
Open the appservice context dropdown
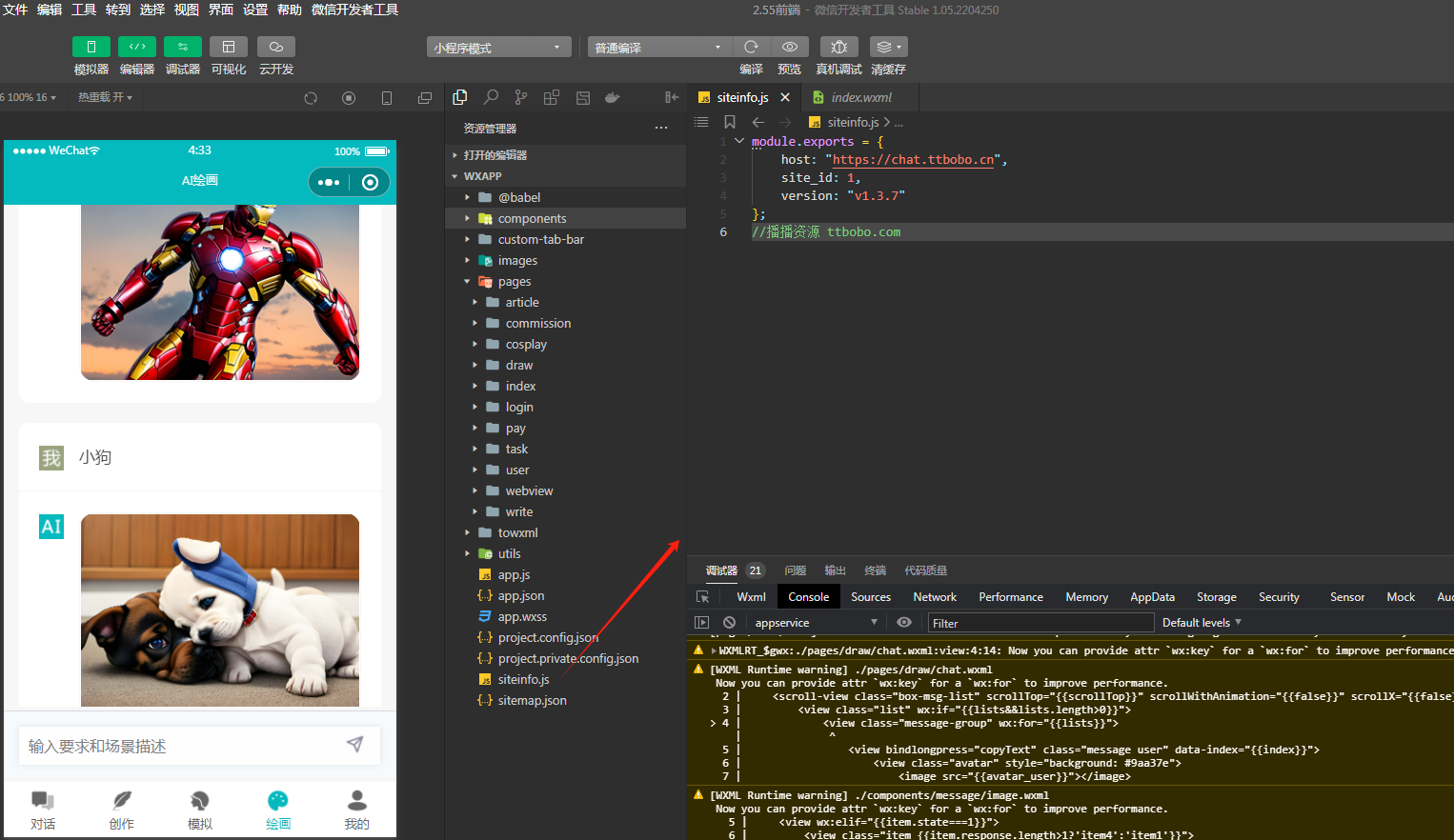[x=816, y=623]
